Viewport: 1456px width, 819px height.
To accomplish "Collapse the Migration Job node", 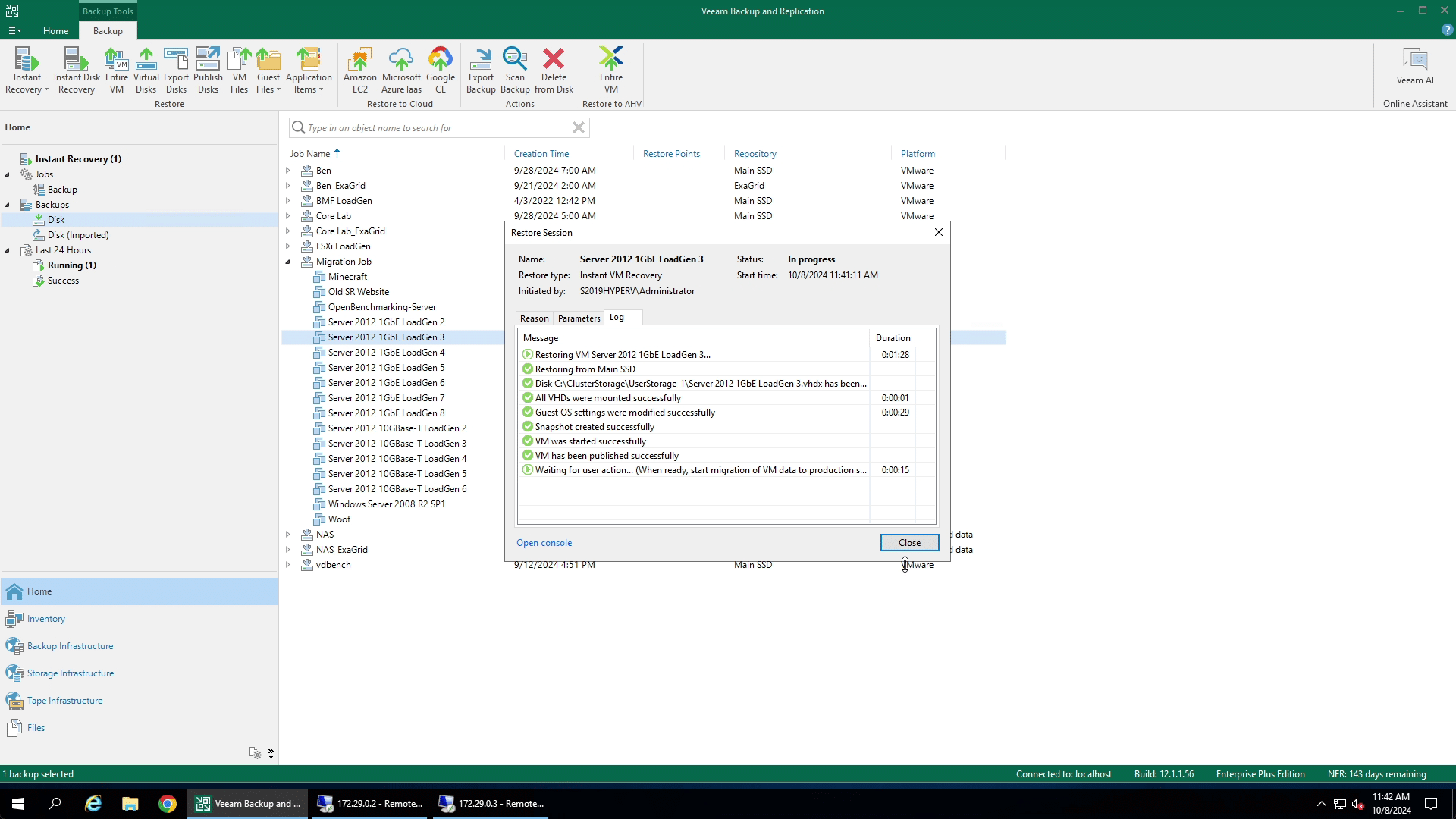I will (x=288, y=262).
